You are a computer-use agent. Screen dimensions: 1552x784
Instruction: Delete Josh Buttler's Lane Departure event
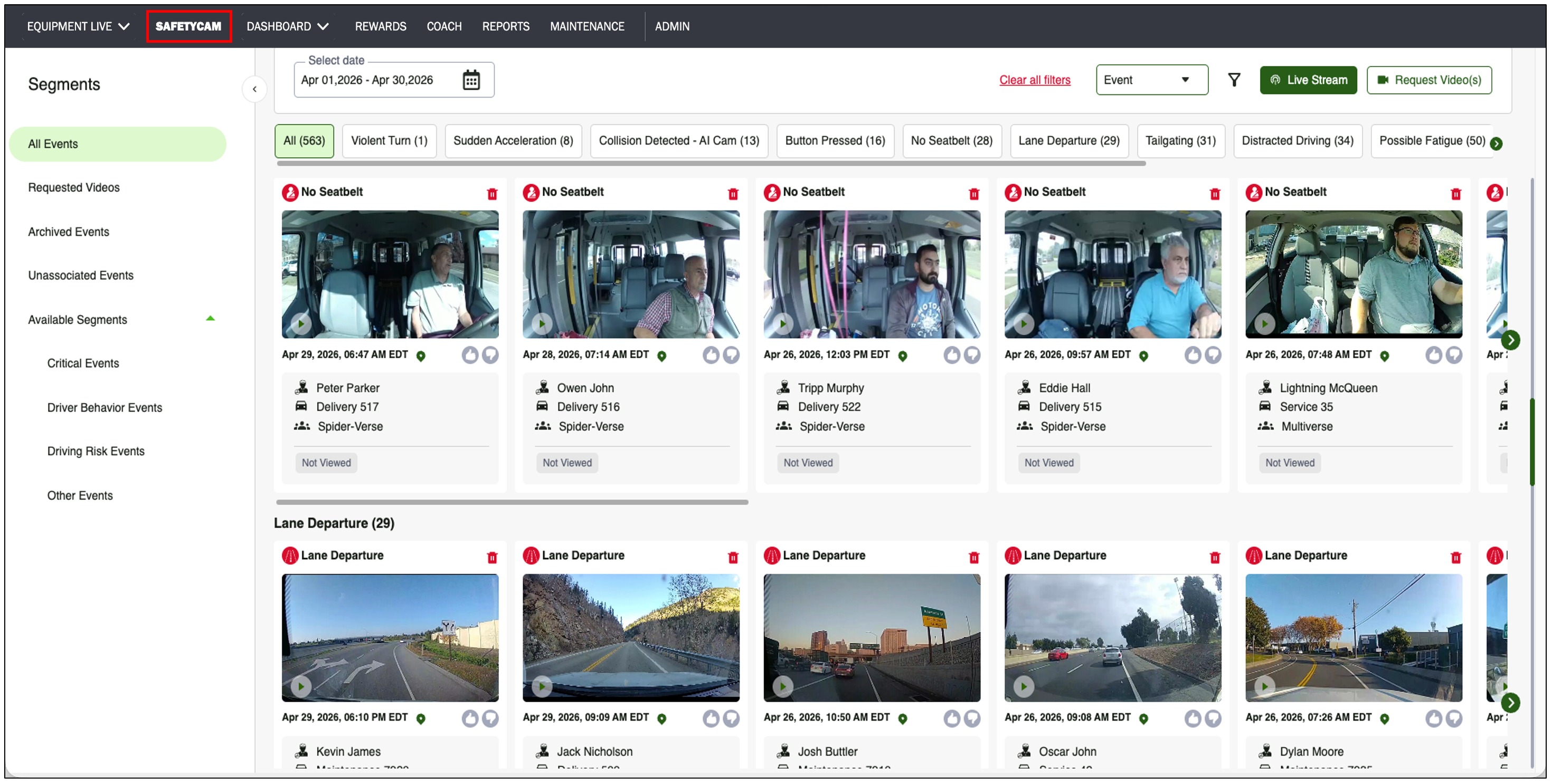pyautogui.click(x=974, y=558)
